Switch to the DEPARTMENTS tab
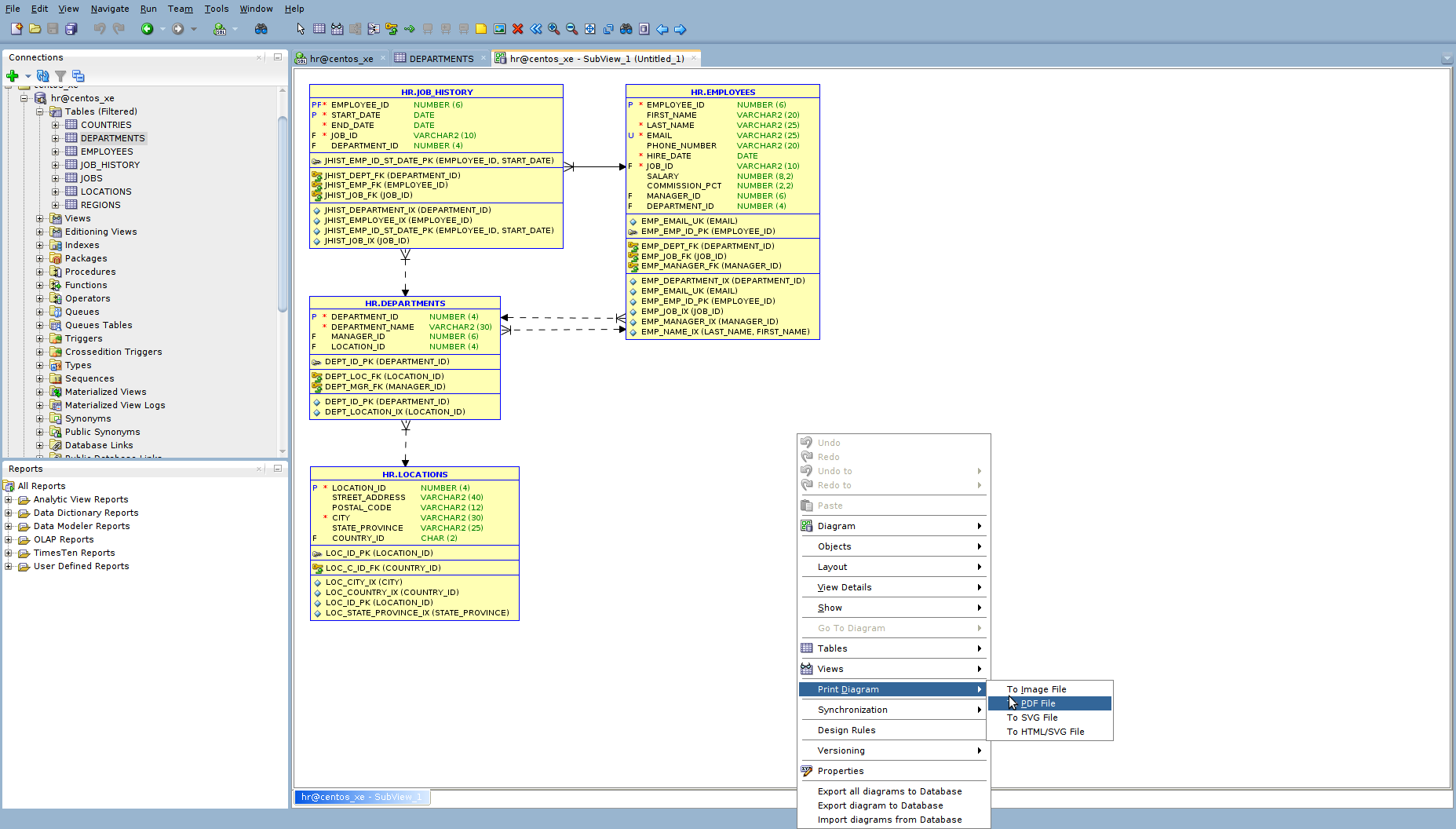The image size is (1456, 829). coord(441,58)
